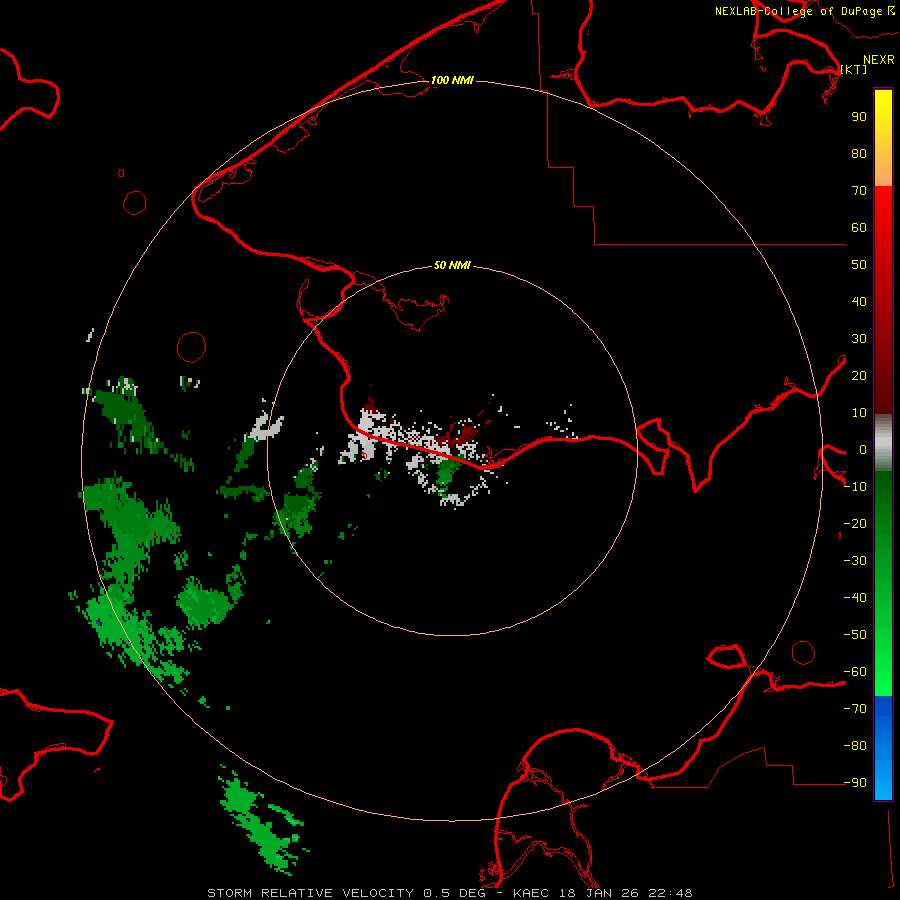This screenshot has height=900, width=900.
Task: Click the "100 NMI" range ring label
Action: (452, 80)
